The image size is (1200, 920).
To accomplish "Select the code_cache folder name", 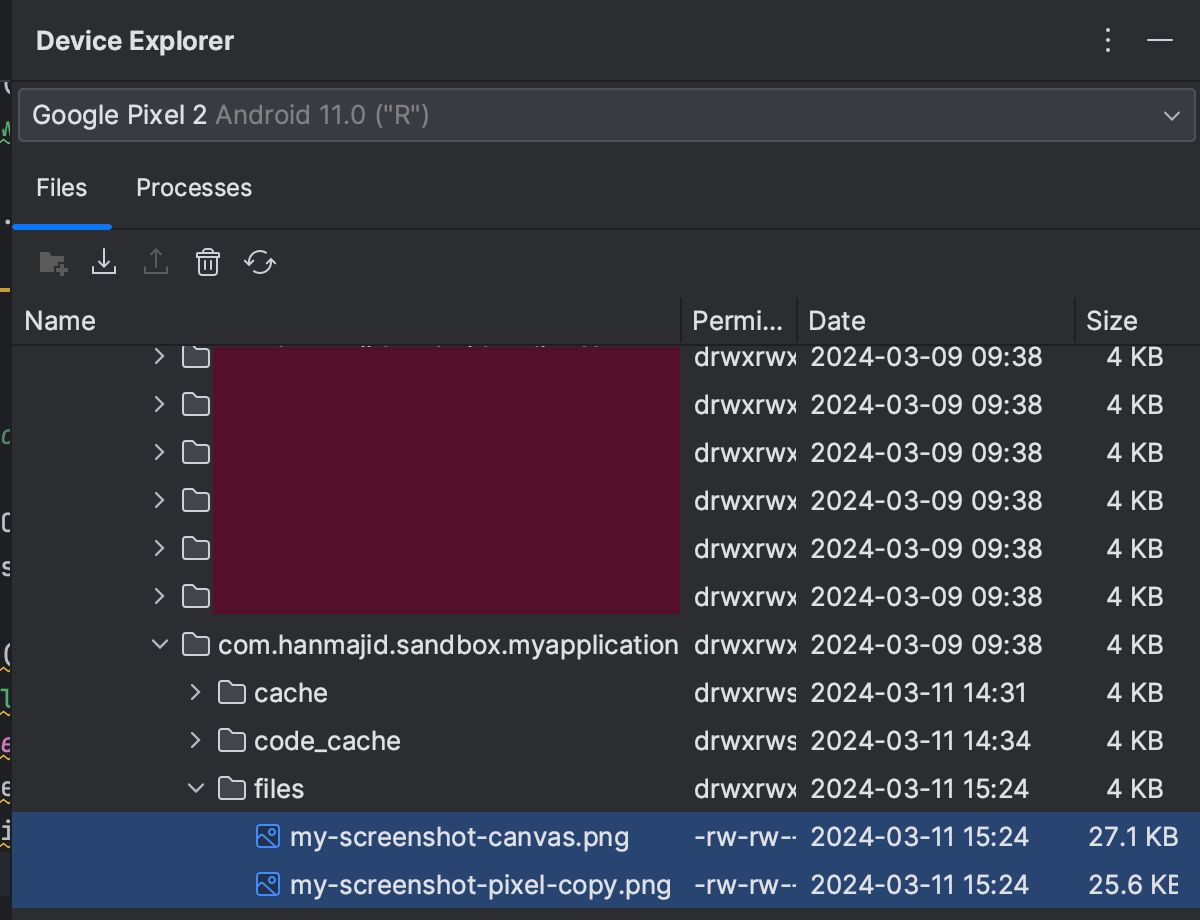I will [x=327, y=740].
